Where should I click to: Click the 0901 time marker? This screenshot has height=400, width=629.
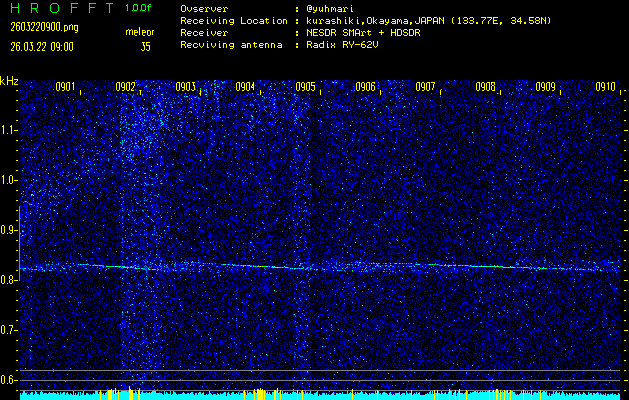pyautogui.click(x=65, y=87)
